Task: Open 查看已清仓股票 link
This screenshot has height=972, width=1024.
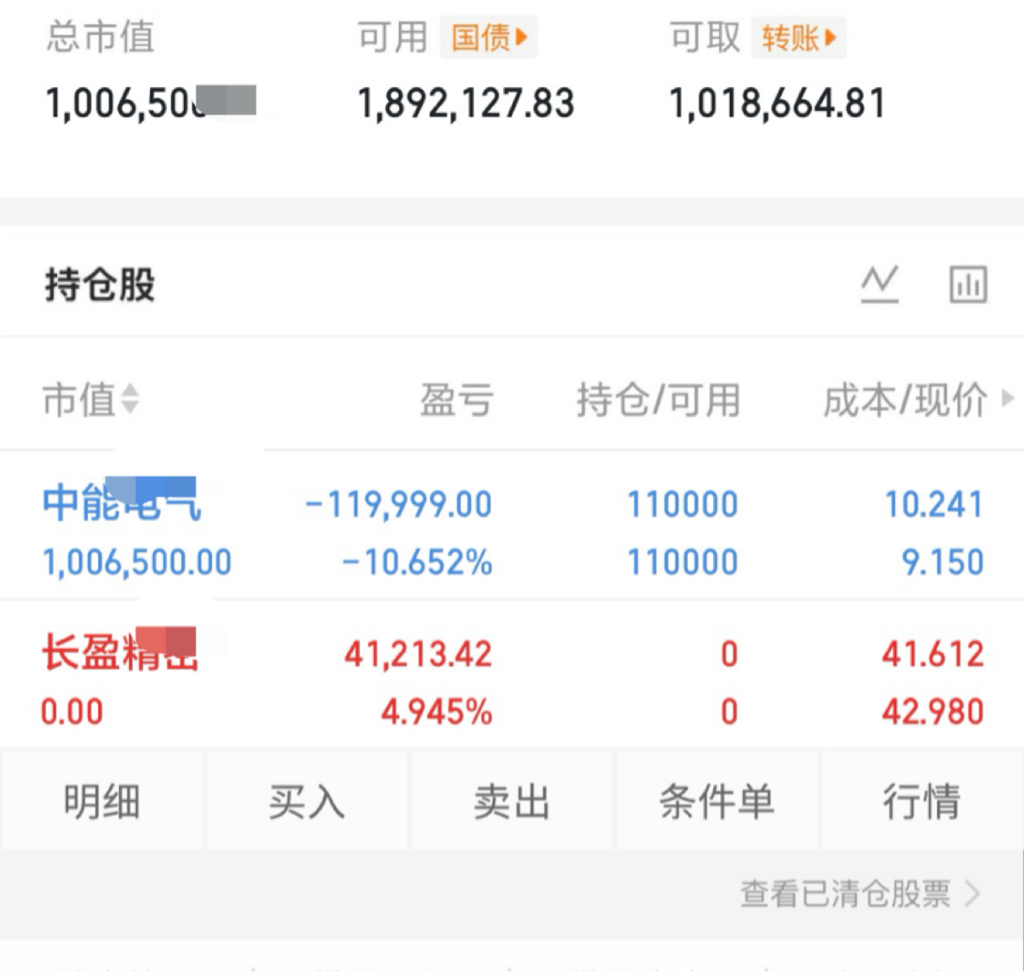Action: point(860,894)
